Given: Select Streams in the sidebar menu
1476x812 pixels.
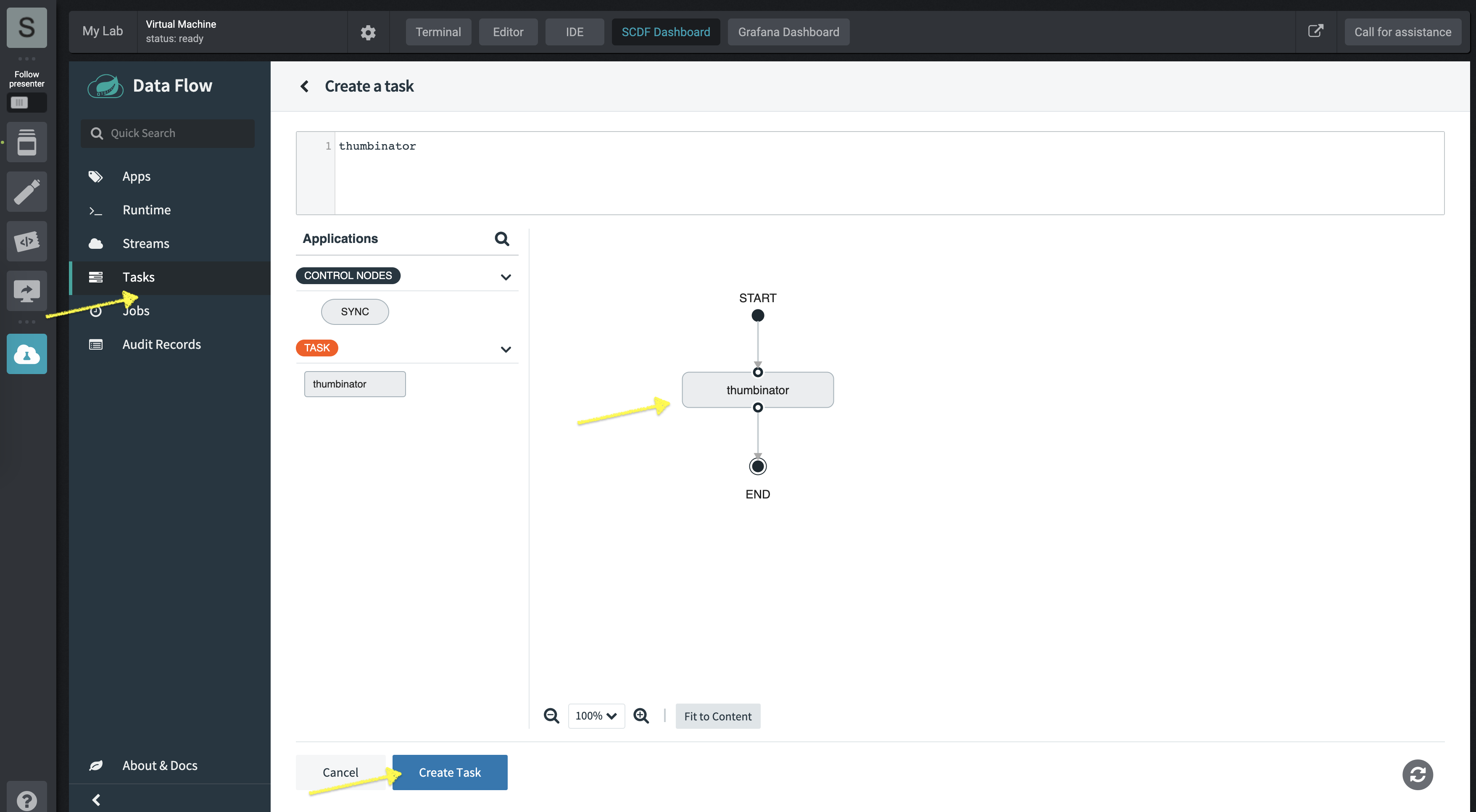Looking at the screenshot, I should click(x=145, y=243).
